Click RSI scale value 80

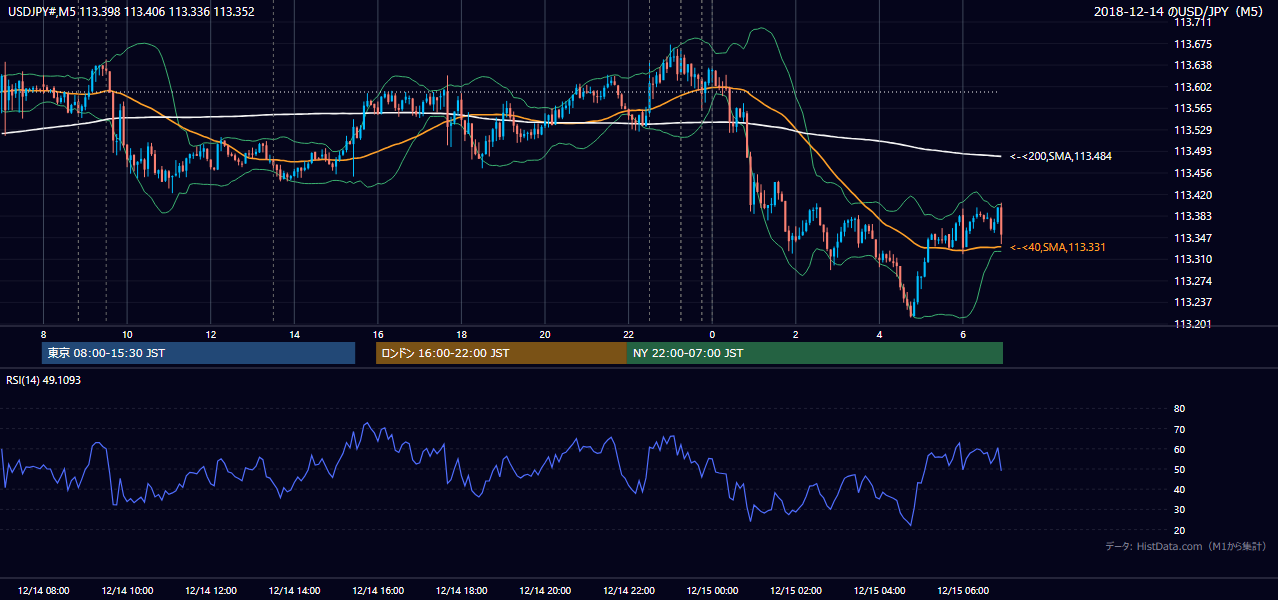pyautogui.click(x=1179, y=409)
